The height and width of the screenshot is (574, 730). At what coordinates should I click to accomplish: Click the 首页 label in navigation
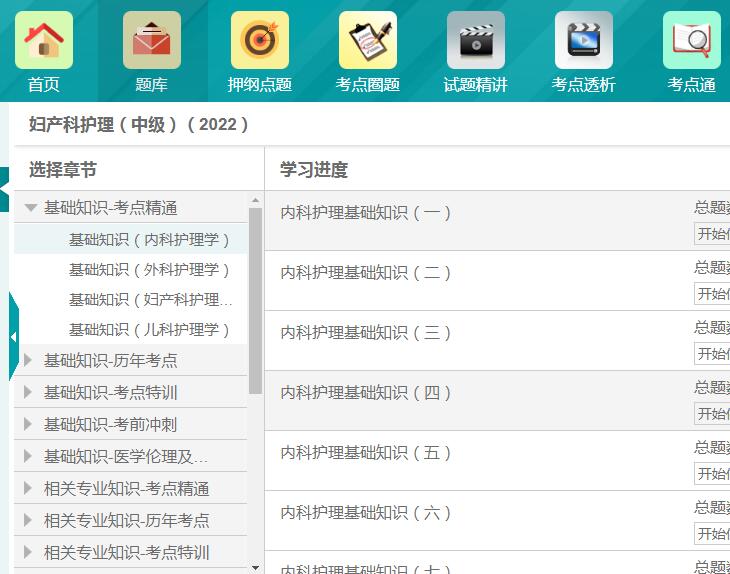tap(44, 85)
